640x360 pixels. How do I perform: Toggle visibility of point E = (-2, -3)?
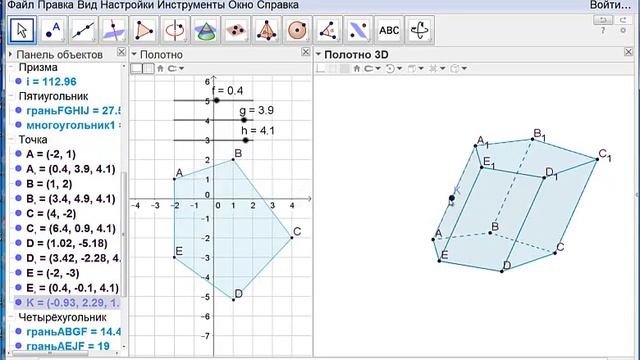pos(18,273)
